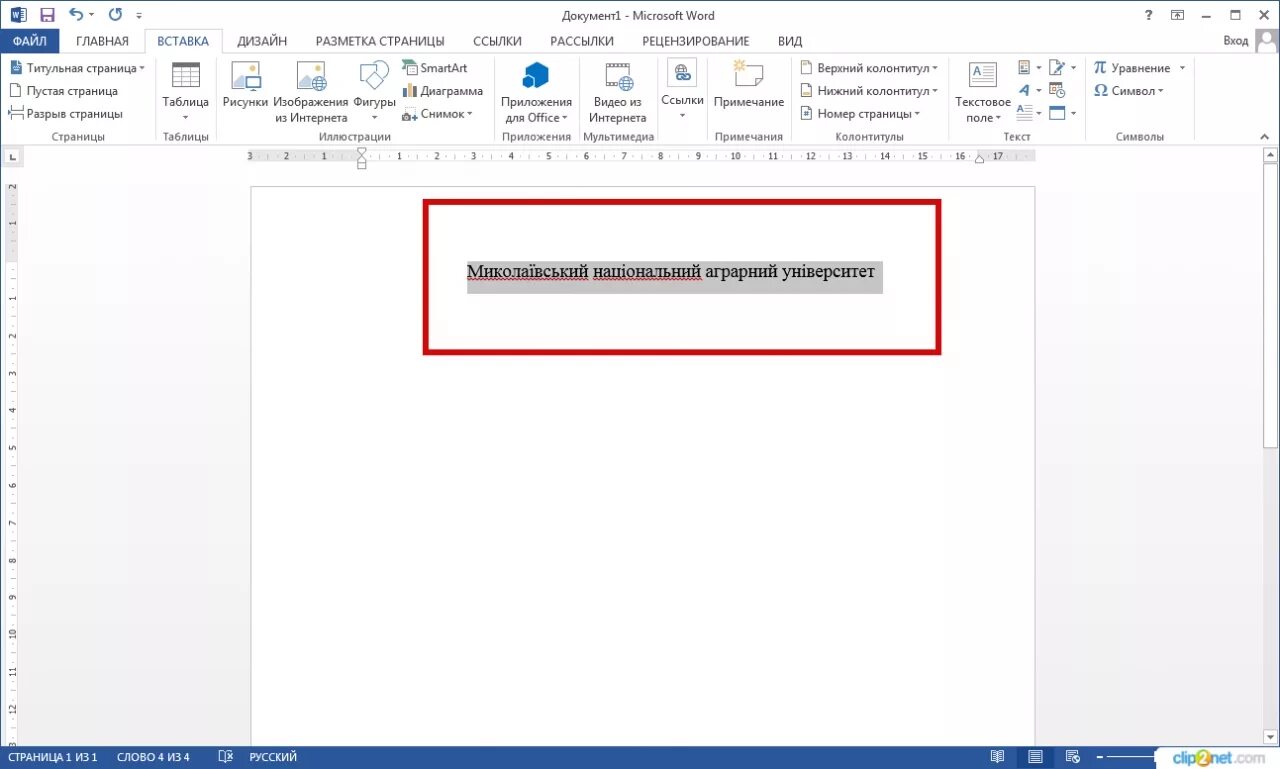The image size is (1280, 769).
Task: Insert a text box (Текстовое поле)
Action: (x=983, y=92)
